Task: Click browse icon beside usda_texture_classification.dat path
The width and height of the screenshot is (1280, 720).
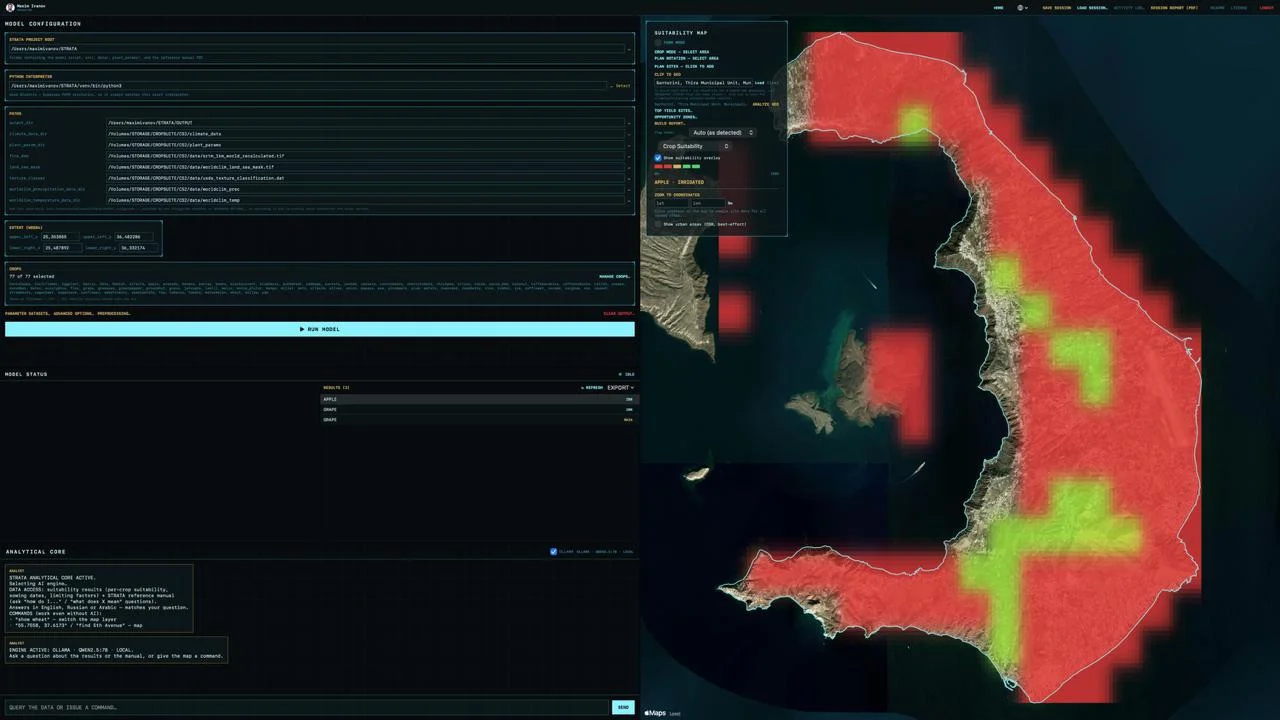Action: [x=629, y=178]
